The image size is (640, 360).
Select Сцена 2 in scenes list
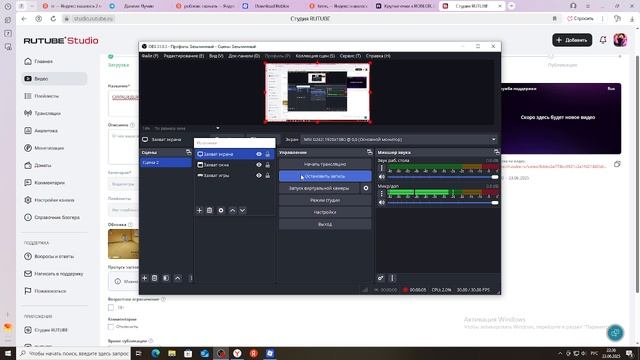coord(166,162)
